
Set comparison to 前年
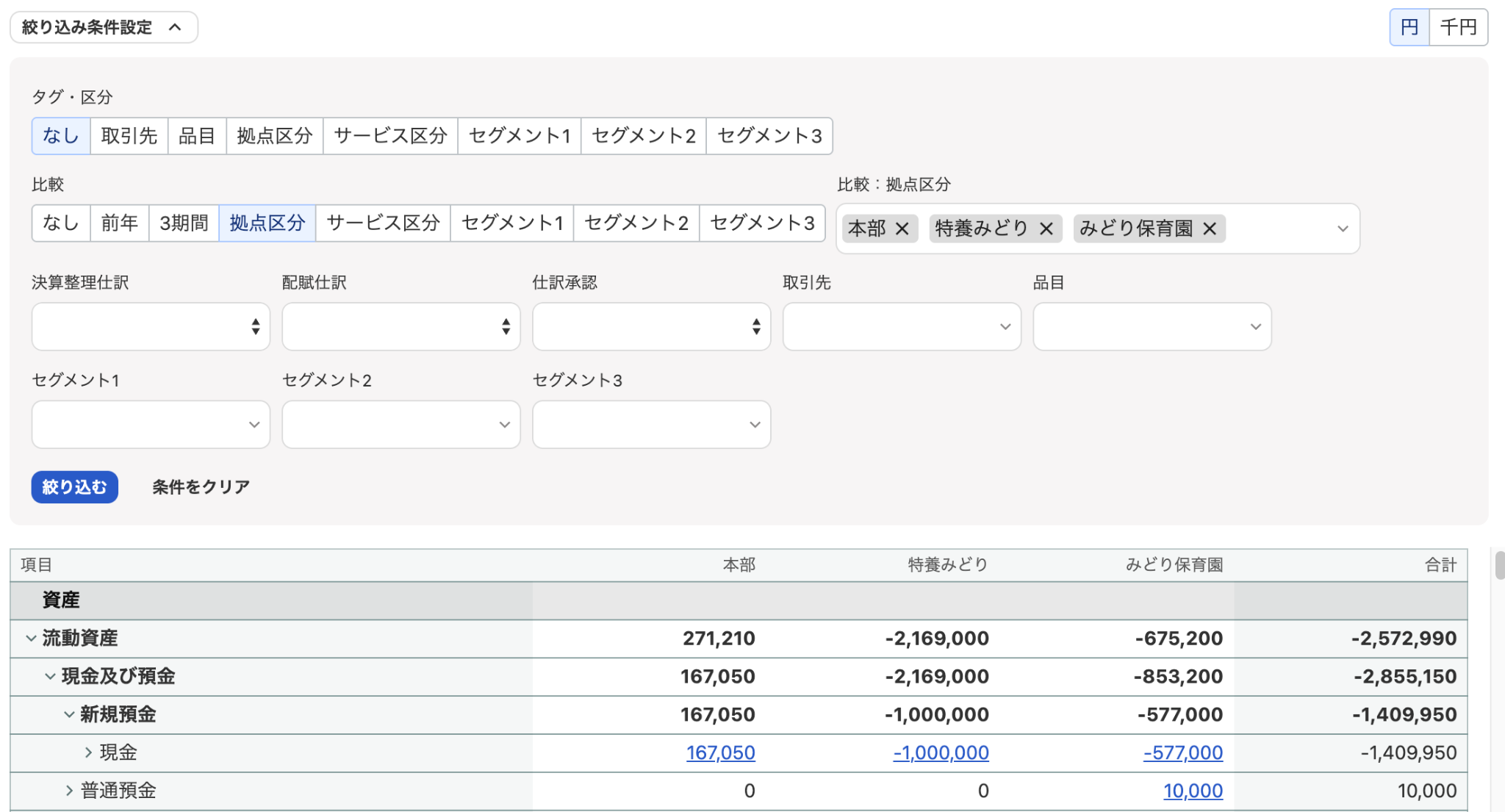(x=120, y=223)
